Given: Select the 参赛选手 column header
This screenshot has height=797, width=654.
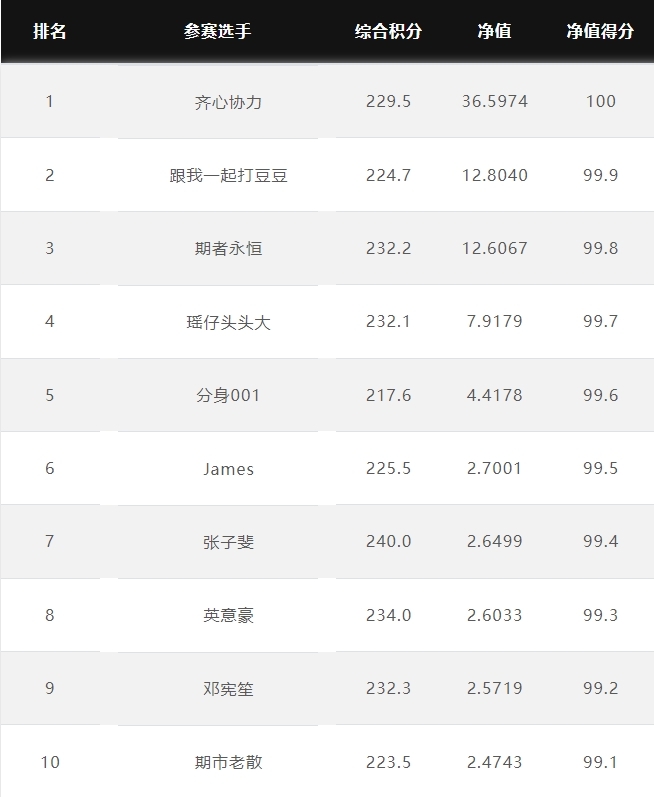Looking at the screenshot, I should (x=217, y=32).
